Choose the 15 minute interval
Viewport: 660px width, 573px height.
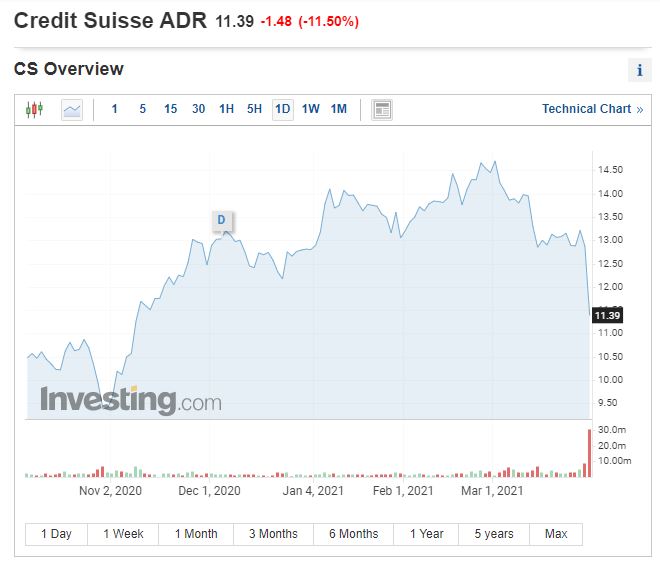[170, 110]
